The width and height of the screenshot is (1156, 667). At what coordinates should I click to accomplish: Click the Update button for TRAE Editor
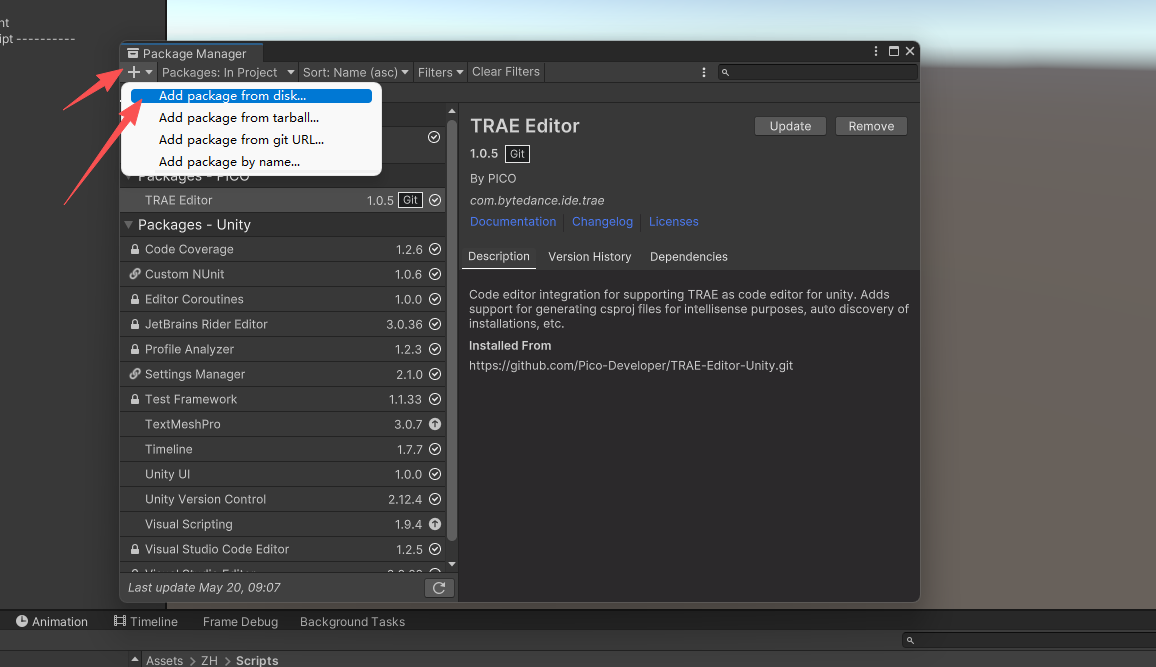pyautogui.click(x=790, y=126)
